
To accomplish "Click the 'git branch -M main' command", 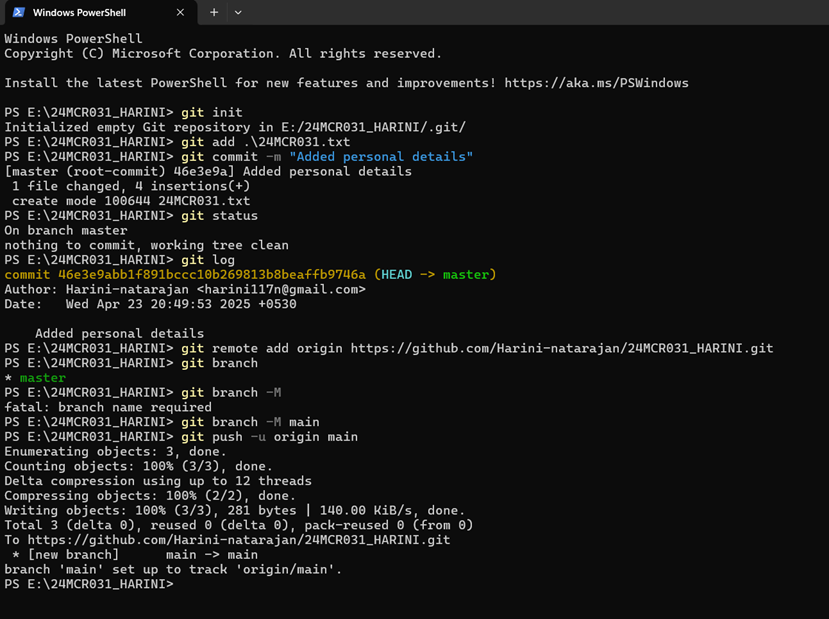I will tap(250, 422).
